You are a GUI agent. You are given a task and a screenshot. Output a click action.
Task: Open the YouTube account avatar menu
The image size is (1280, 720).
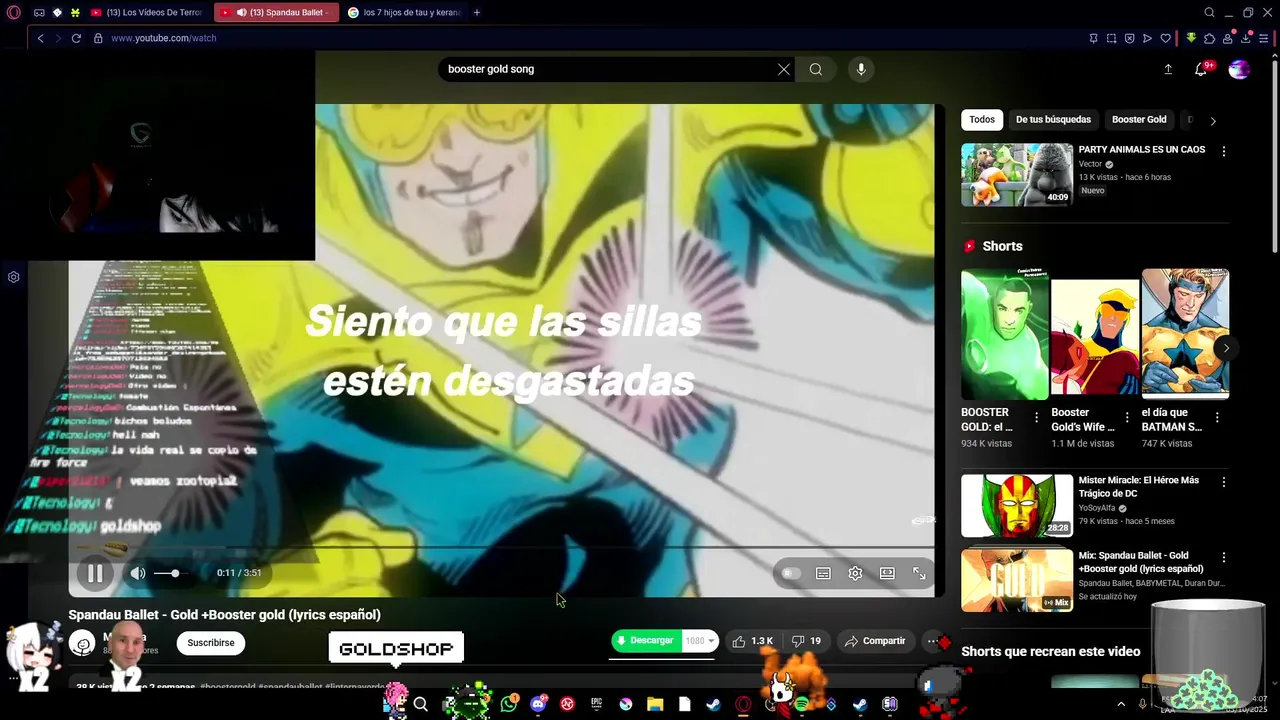pos(1239,69)
